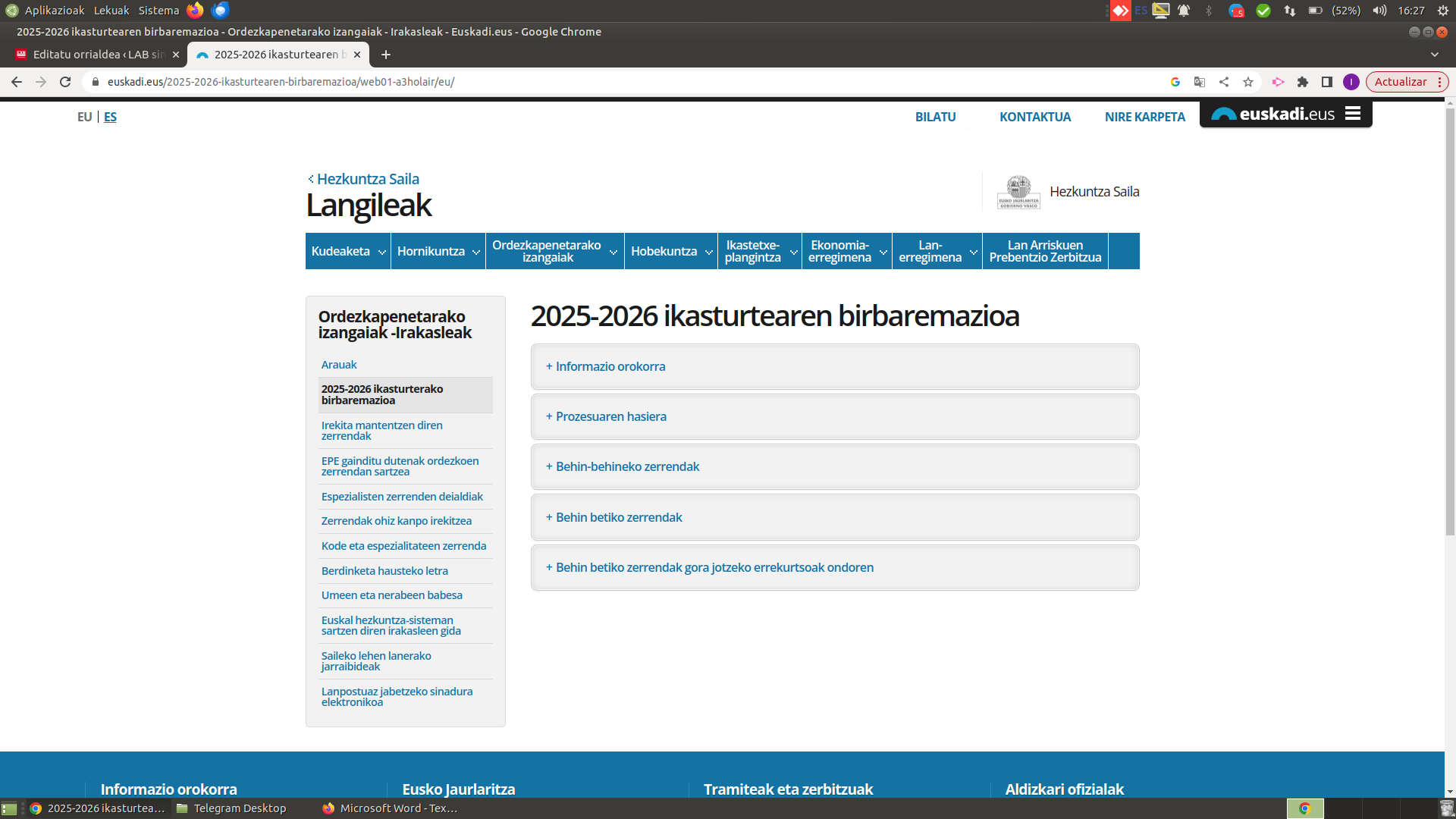
Task: Open the Chrome extensions puzzle icon
Action: (1303, 82)
